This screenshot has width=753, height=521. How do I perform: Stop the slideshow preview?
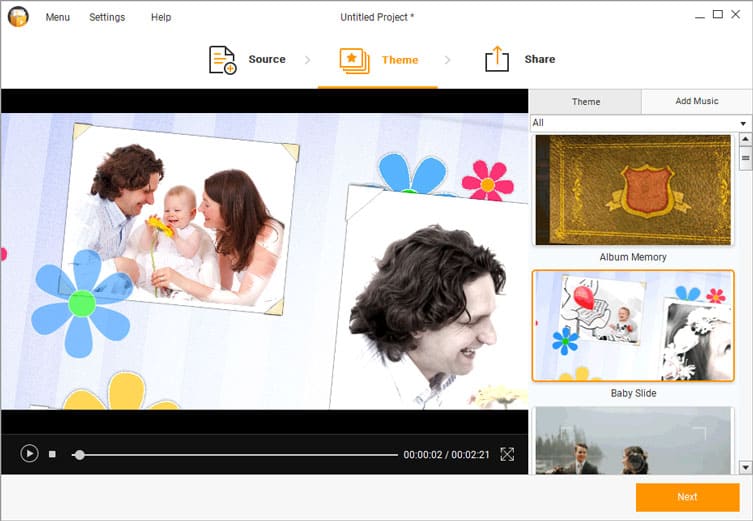pyautogui.click(x=52, y=454)
